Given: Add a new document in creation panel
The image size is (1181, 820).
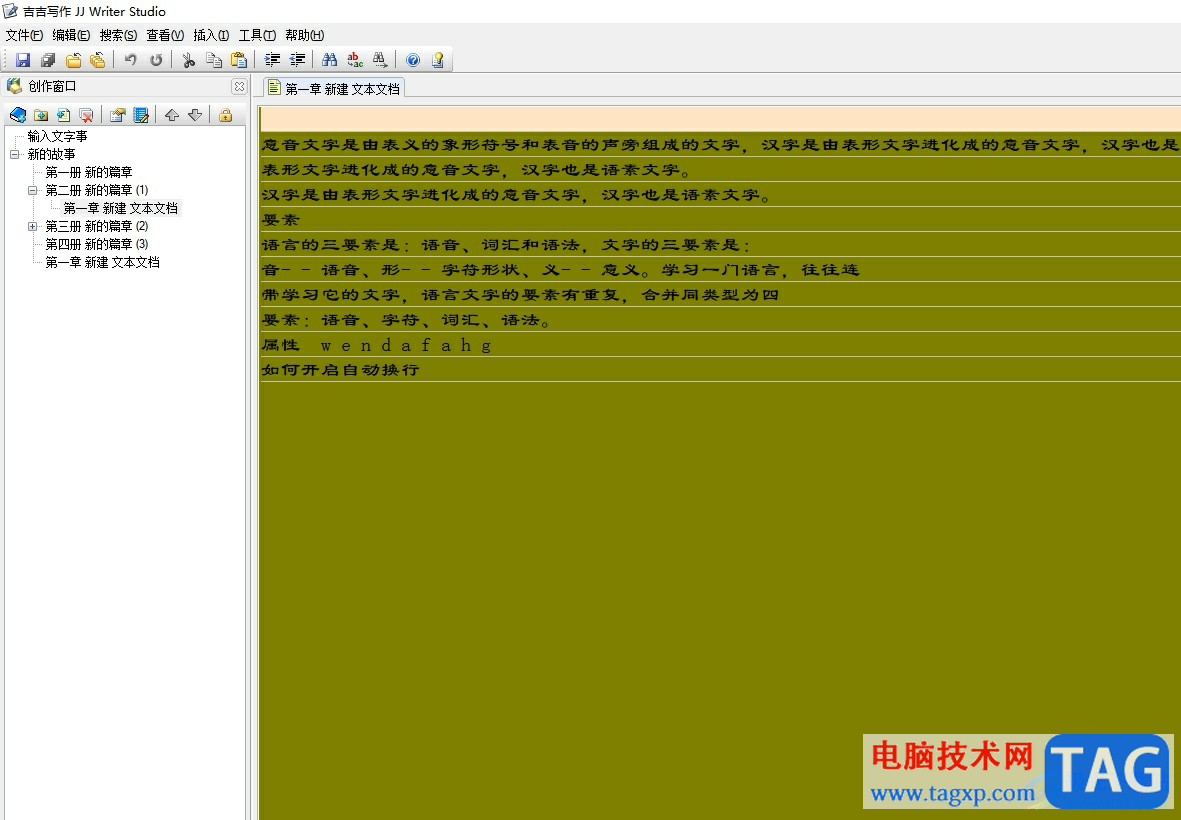Looking at the screenshot, I should [x=63, y=114].
